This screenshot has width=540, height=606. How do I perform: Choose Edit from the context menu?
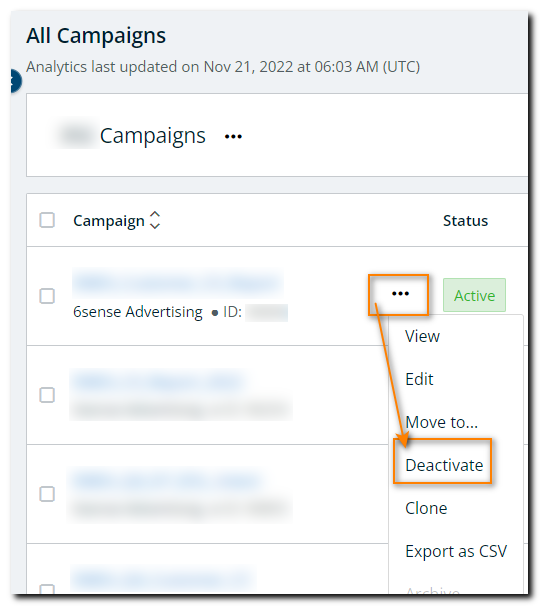[x=419, y=379]
